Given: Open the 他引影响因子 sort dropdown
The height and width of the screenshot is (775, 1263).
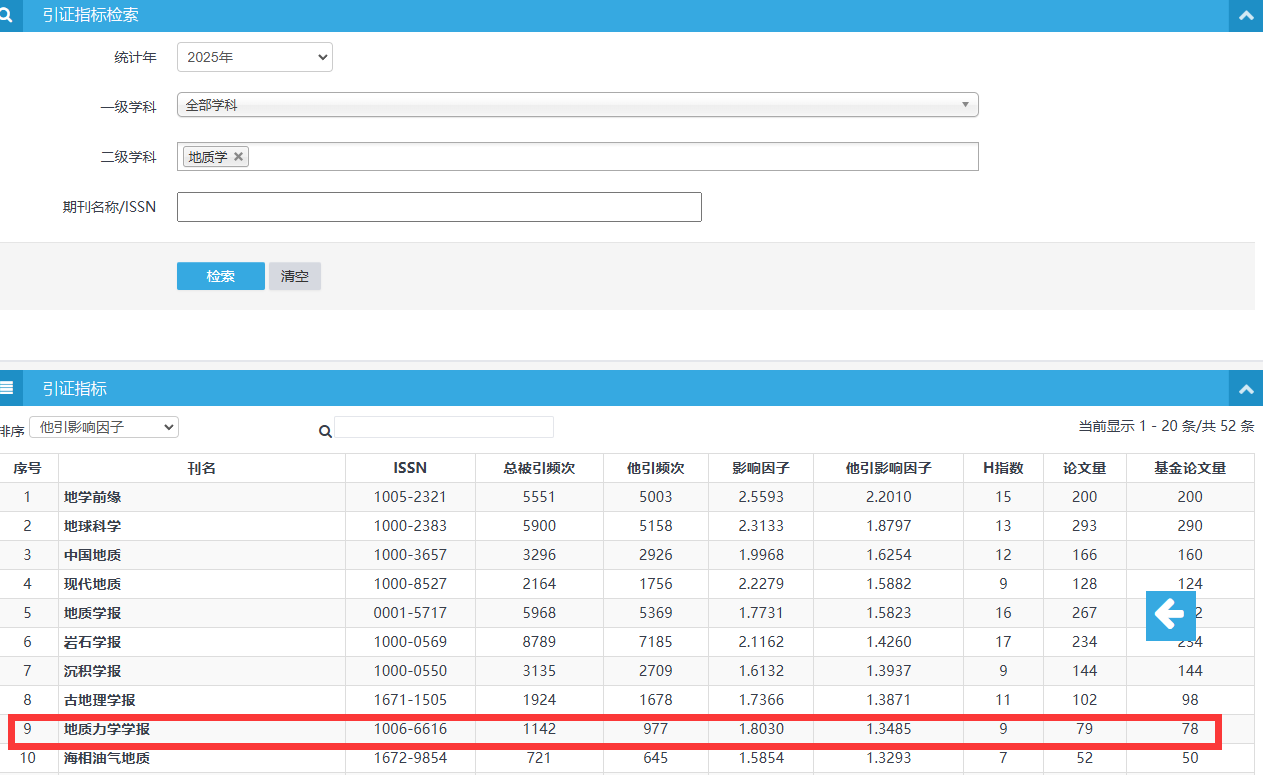Looking at the screenshot, I should point(104,427).
